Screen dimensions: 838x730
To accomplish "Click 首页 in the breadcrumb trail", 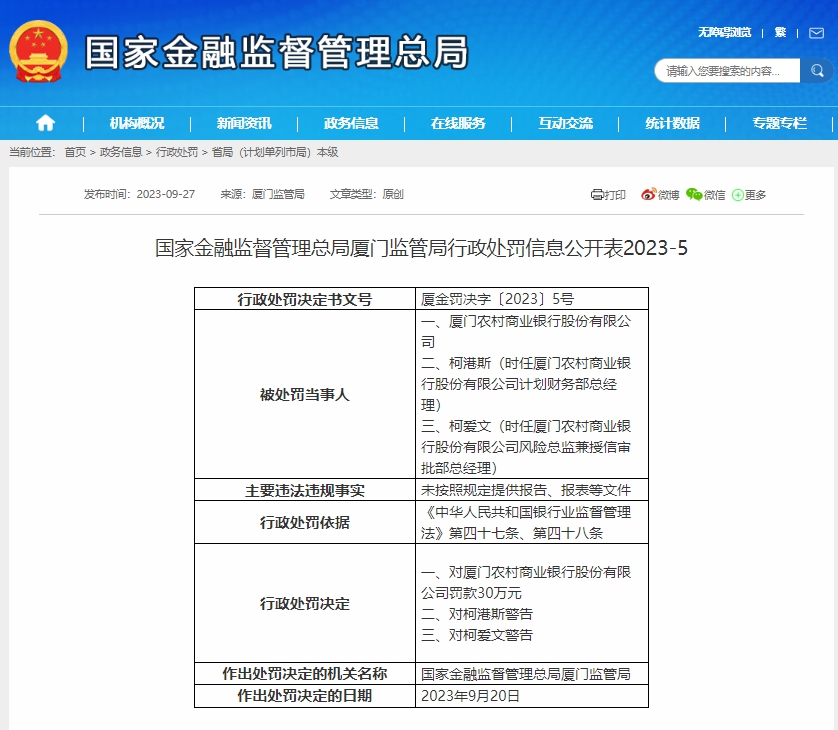I will [75, 152].
